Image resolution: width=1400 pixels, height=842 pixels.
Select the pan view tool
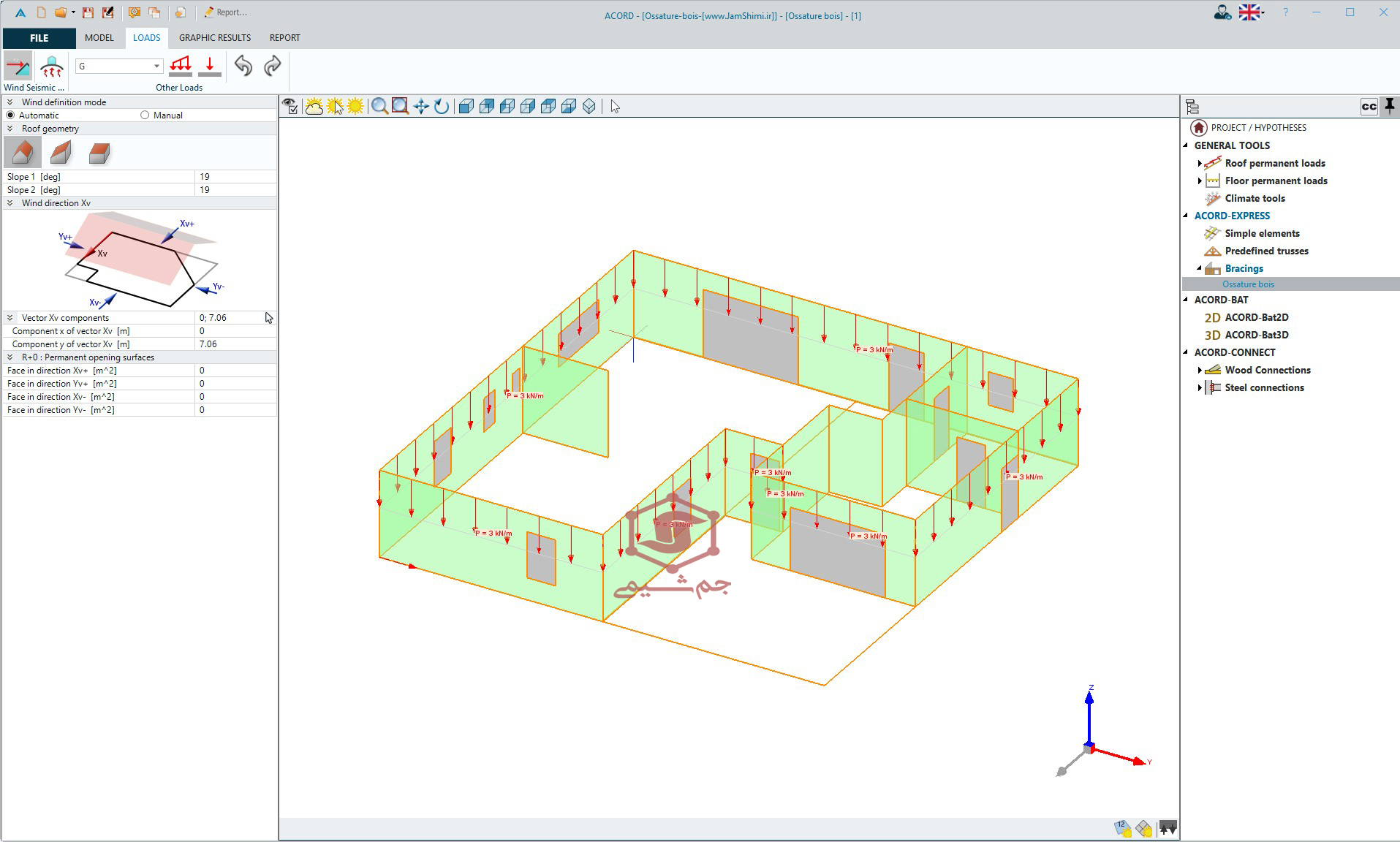point(421,107)
